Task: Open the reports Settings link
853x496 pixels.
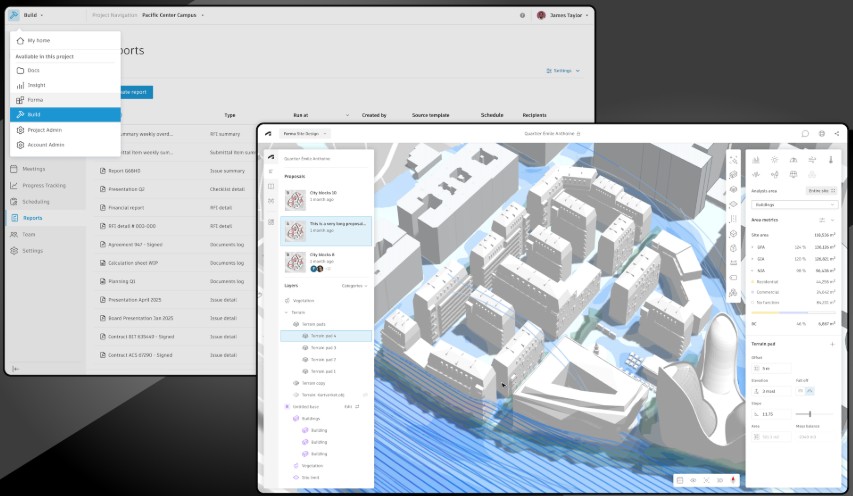Action: 562,71
